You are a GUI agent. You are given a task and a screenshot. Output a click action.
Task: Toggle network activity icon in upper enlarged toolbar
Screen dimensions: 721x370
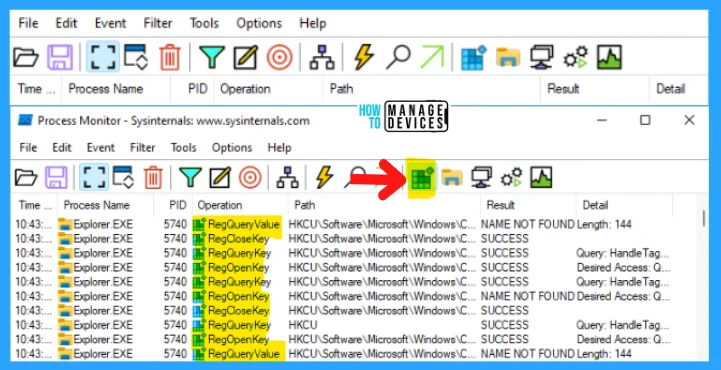point(541,57)
